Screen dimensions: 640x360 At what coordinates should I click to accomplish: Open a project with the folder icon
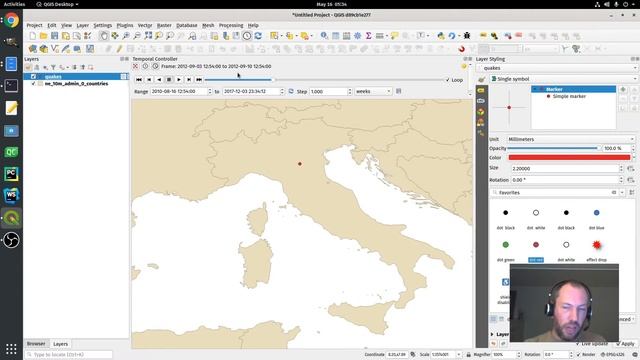43,36
